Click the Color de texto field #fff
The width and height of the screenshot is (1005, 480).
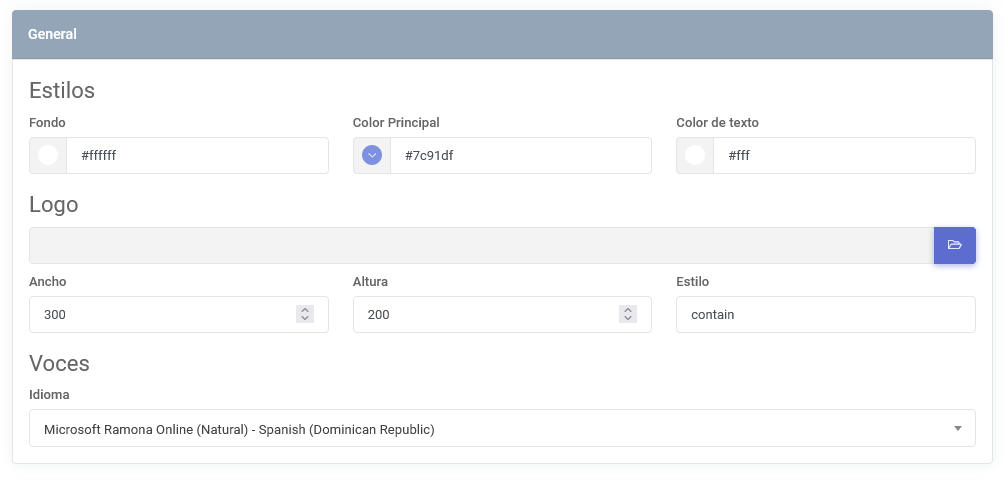[843, 156]
